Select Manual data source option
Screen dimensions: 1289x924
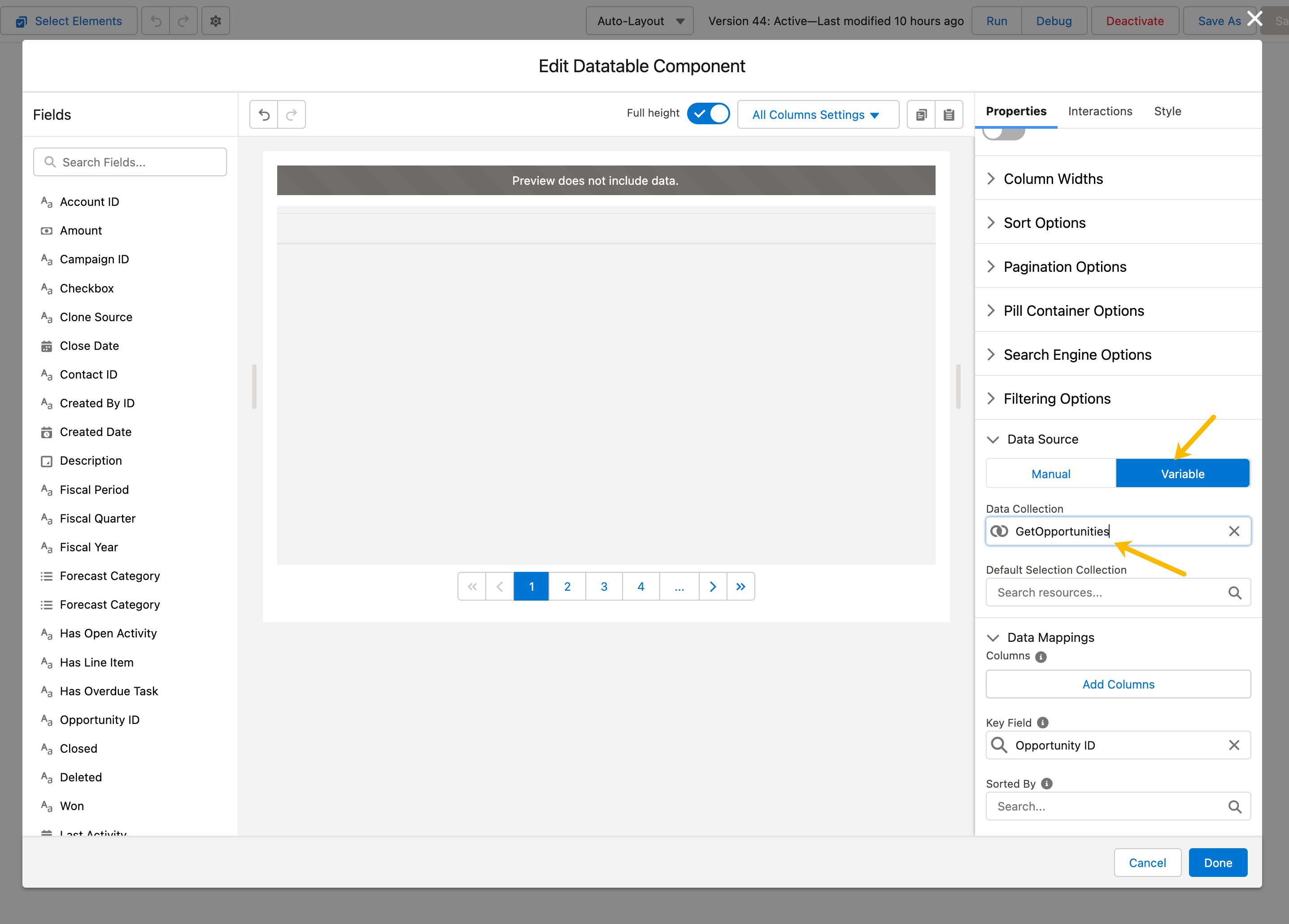(1050, 473)
